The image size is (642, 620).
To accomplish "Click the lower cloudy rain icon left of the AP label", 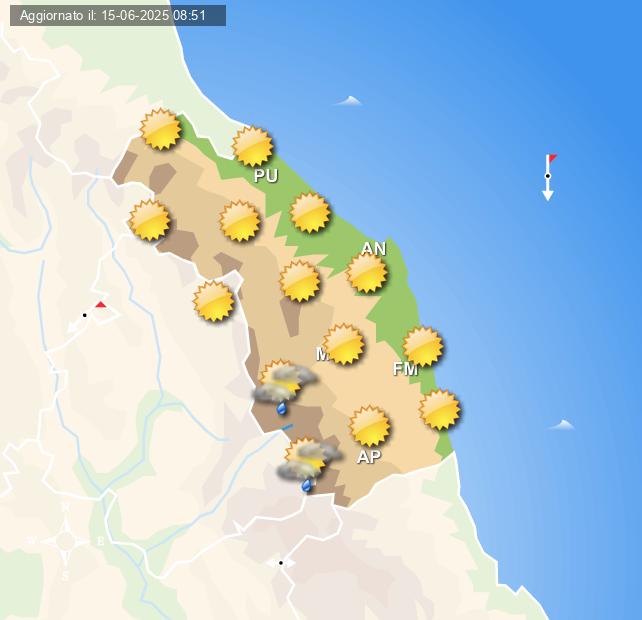I will (x=309, y=465).
